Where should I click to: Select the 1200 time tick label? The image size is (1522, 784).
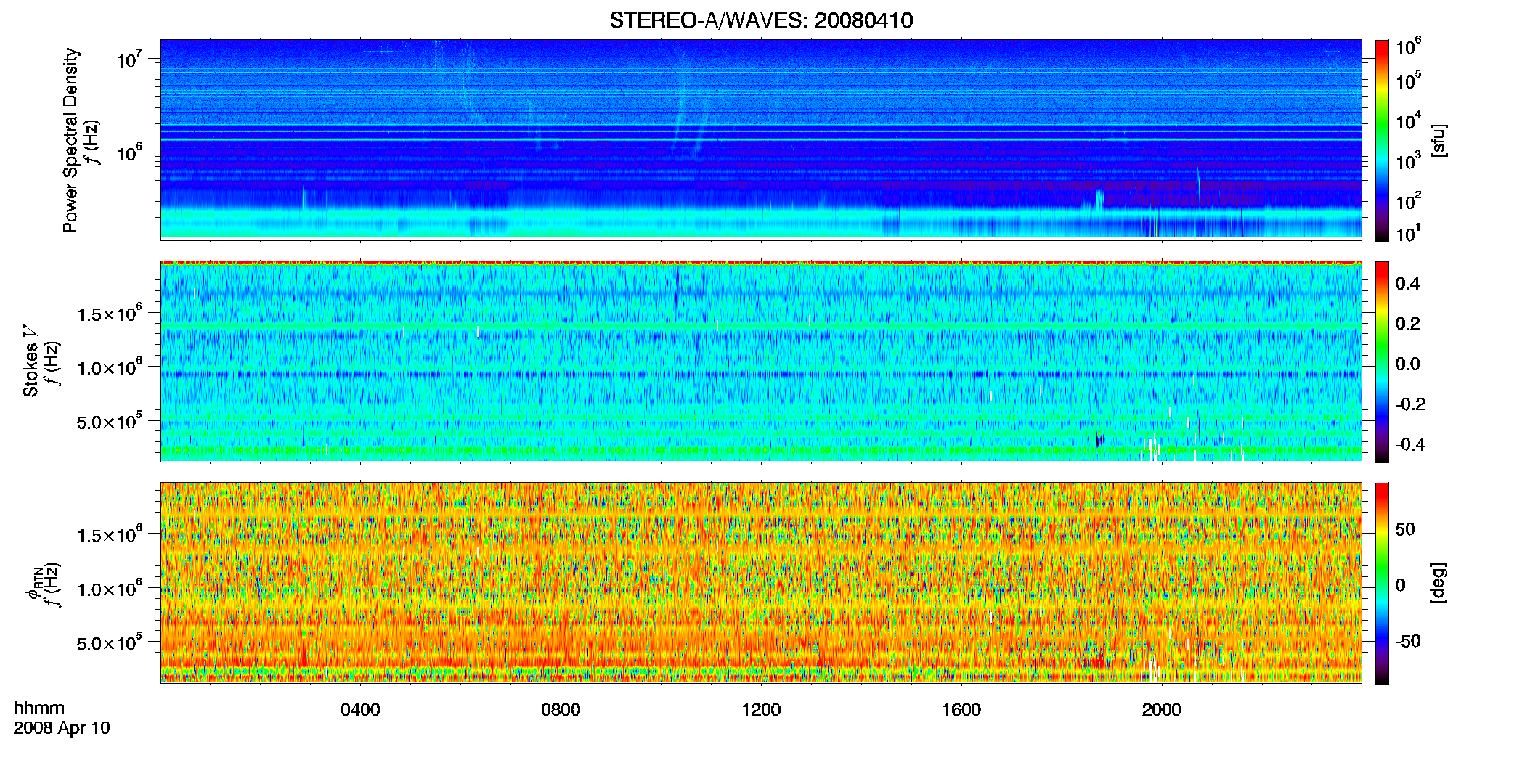click(761, 710)
